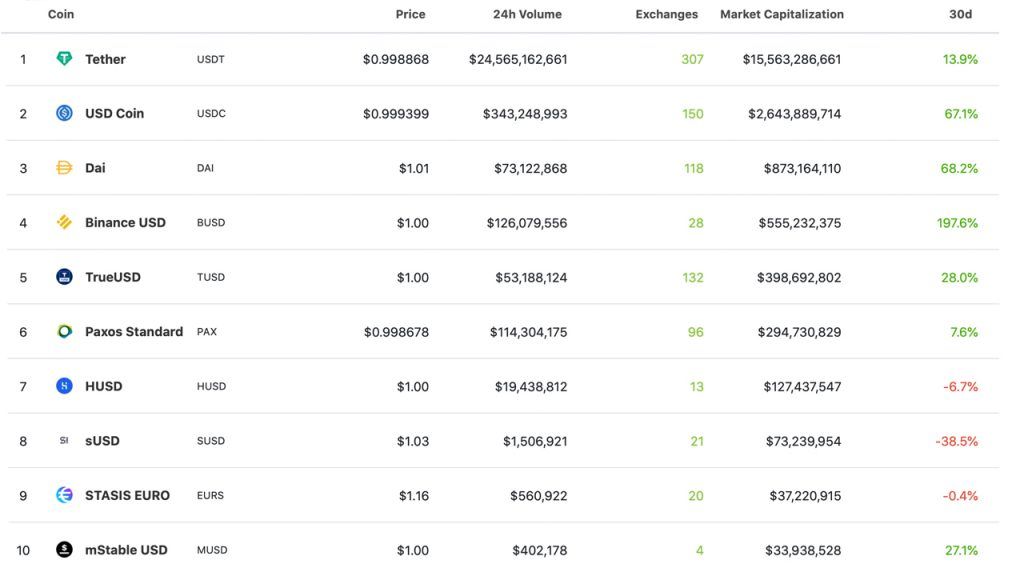Select the Dai coin icon
This screenshot has height=576, width=1024.
(x=63, y=167)
